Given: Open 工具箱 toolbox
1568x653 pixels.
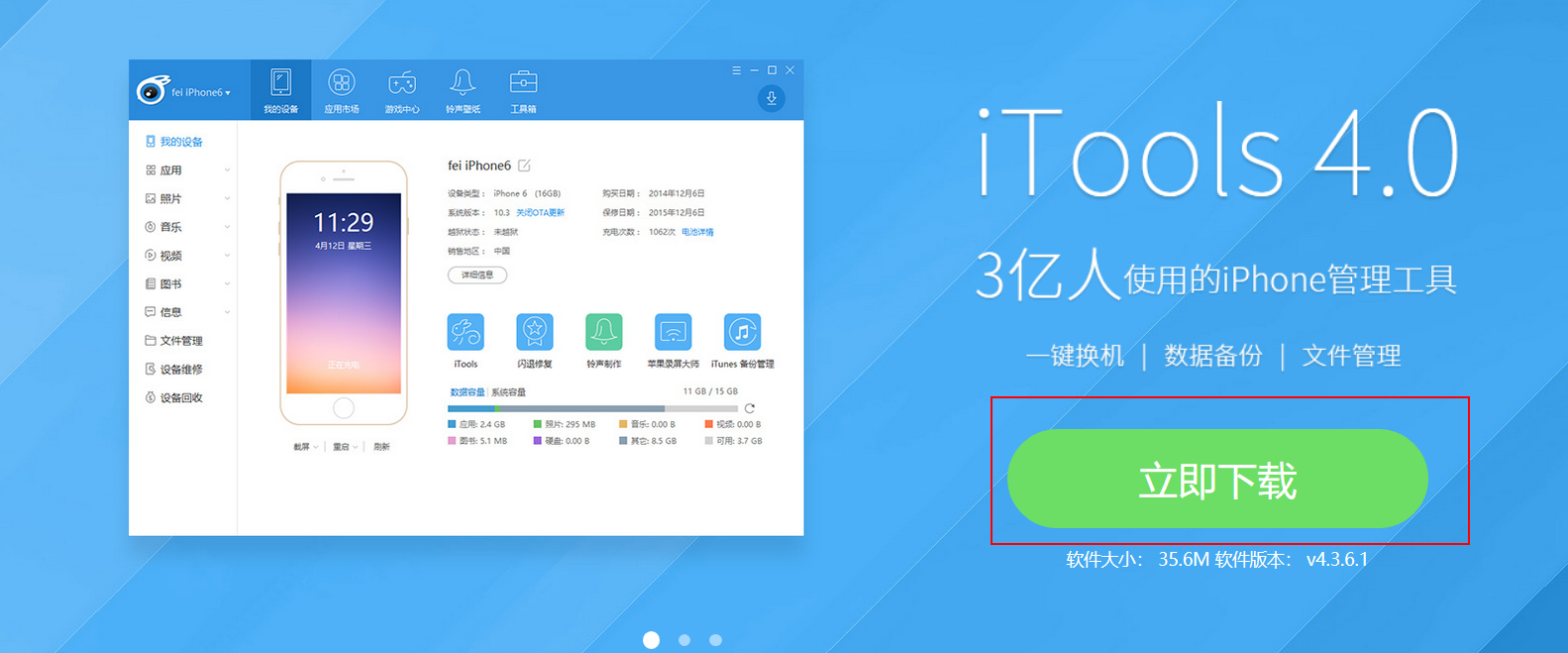Looking at the screenshot, I should 523,90.
